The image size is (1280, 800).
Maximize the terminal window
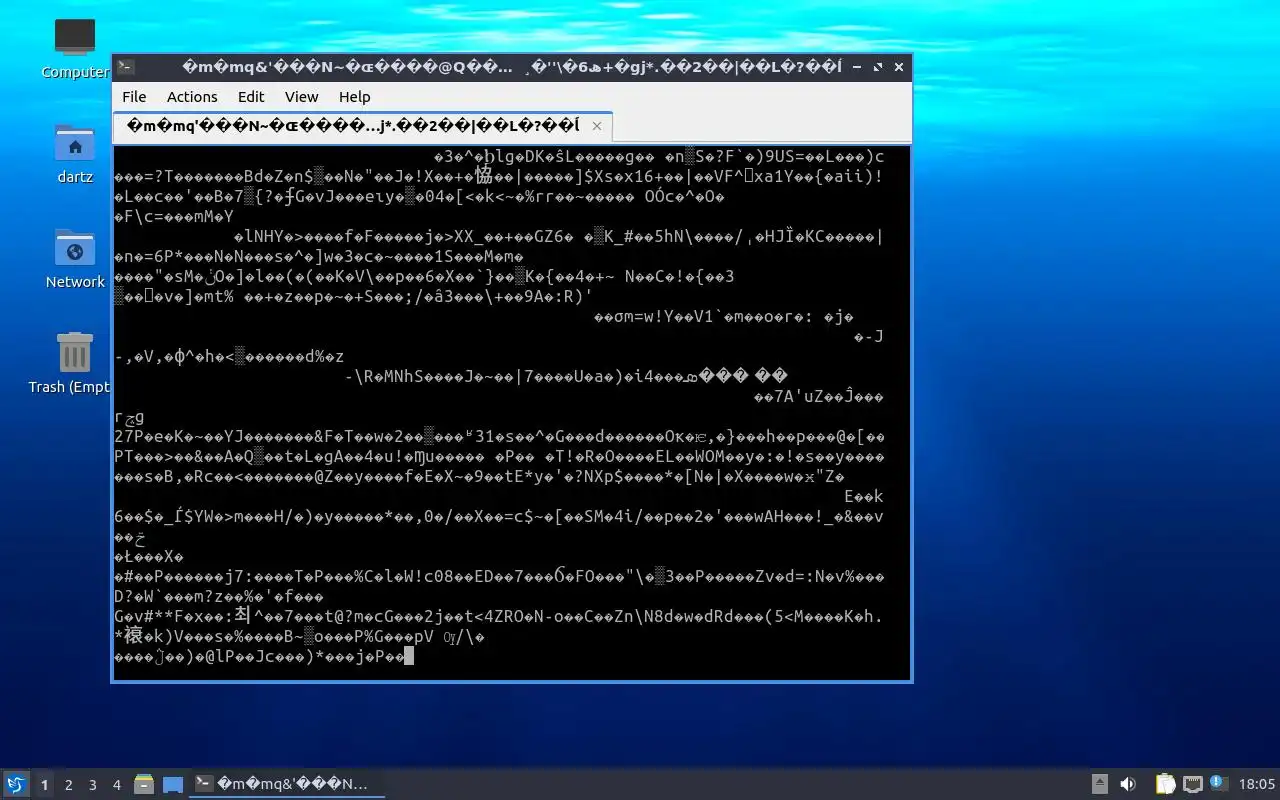tap(878, 67)
